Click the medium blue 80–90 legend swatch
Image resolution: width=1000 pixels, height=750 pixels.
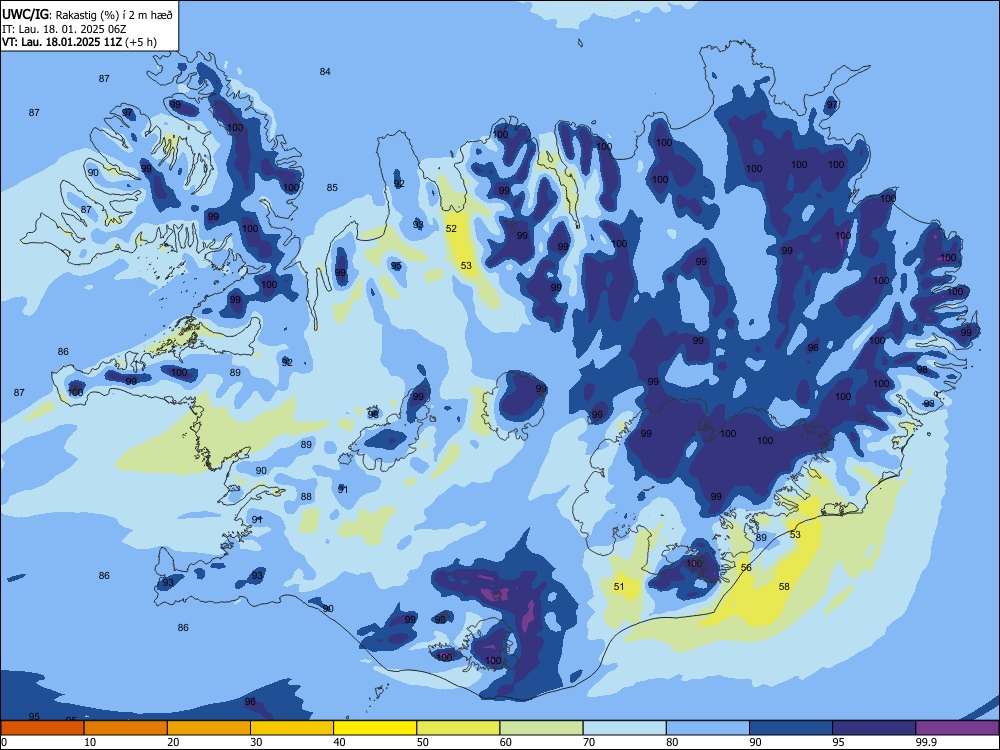pos(708,728)
